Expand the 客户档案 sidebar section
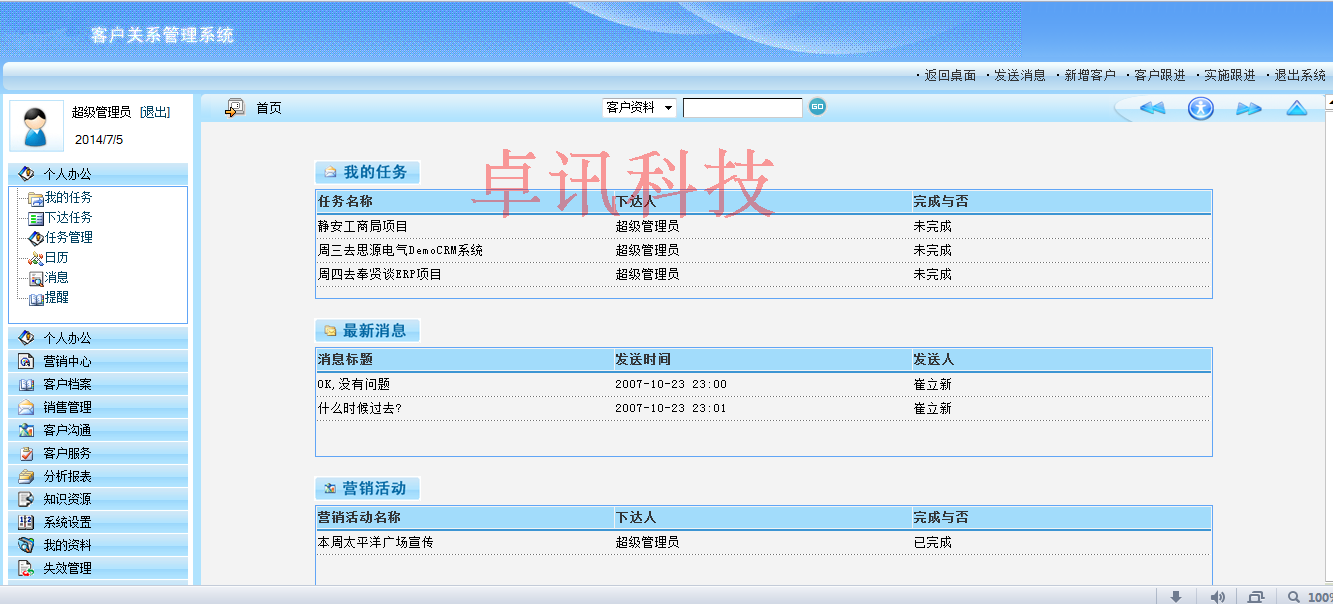 [67, 384]
